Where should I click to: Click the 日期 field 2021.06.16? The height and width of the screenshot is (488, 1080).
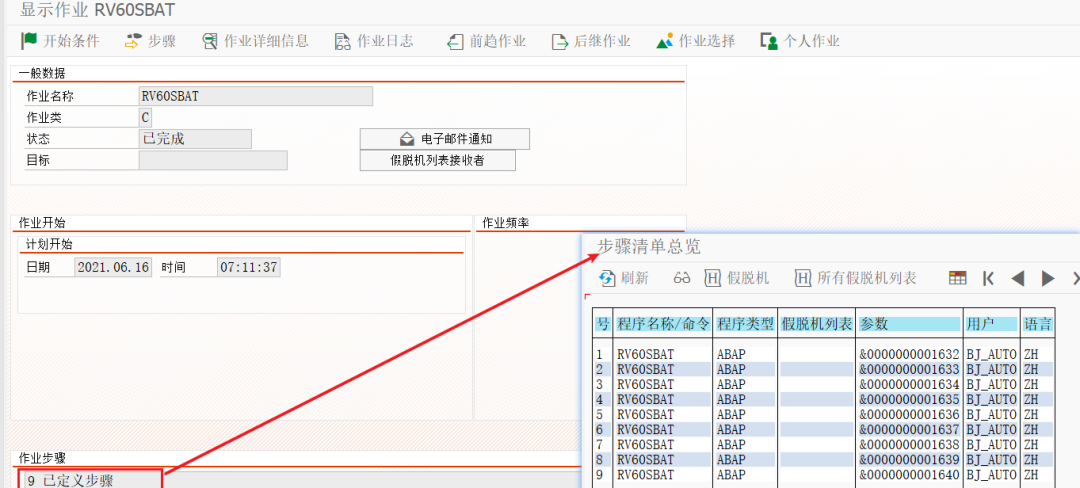point(113,267)
